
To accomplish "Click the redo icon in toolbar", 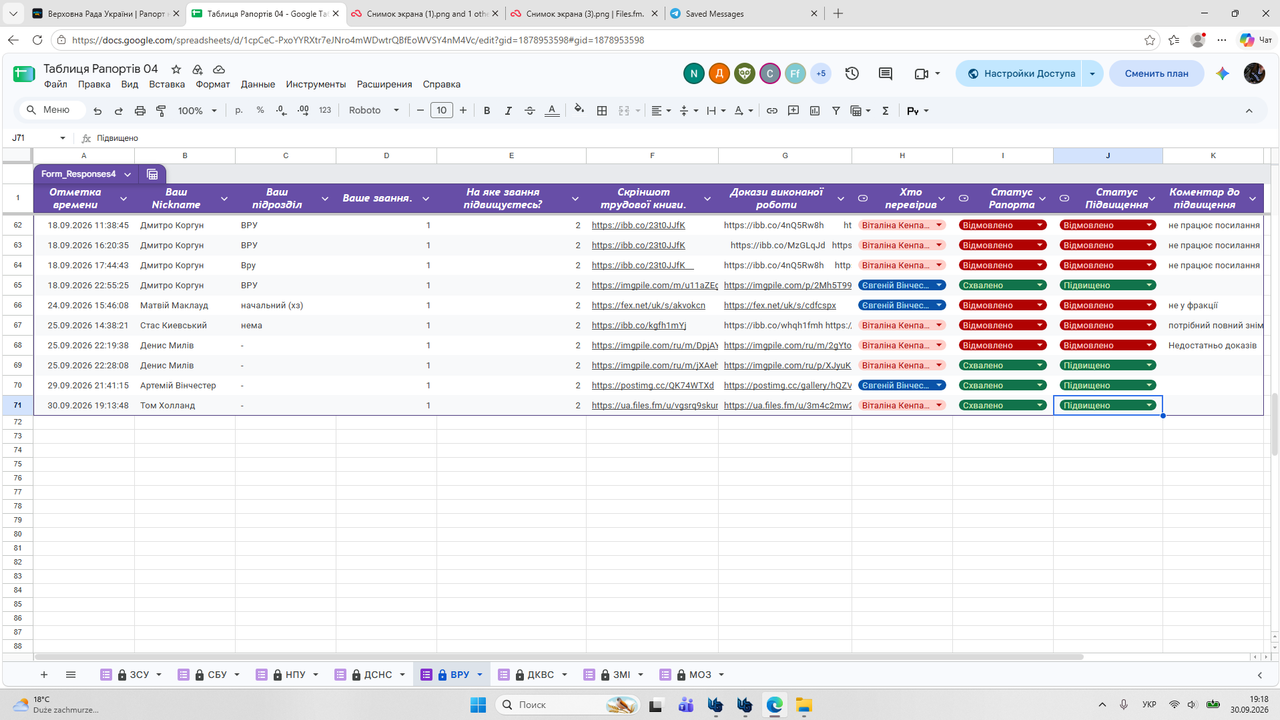I will pyautogui.click(x=119, y=111).
